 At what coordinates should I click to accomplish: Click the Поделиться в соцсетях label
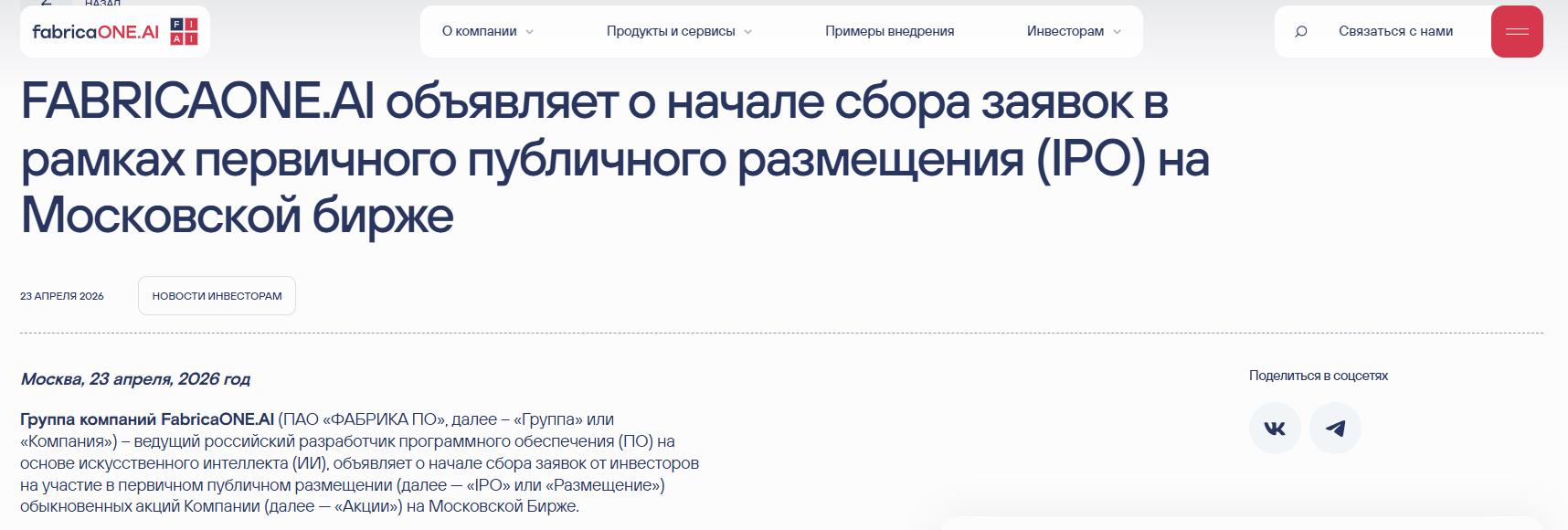[1318, 376]
